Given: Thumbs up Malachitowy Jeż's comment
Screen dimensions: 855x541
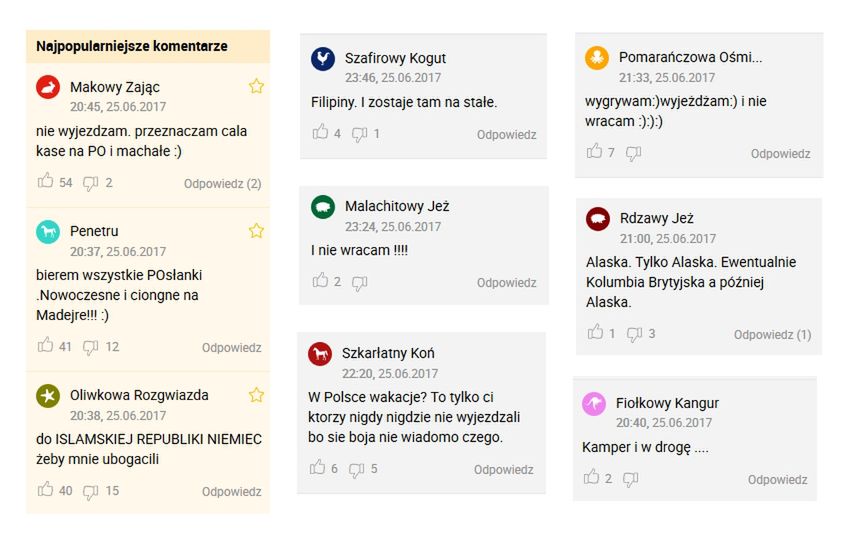Looking at the screenshot, I should coord(320,281).
